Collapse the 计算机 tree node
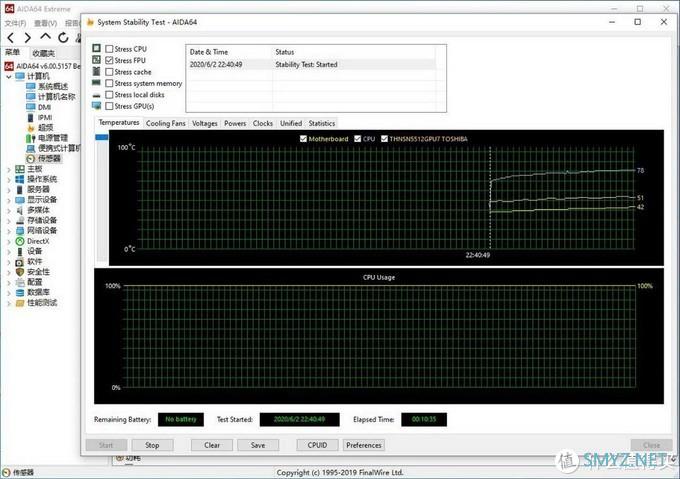Image resolution: width=680 pixels, height=479 pixels. coord(9,77)
